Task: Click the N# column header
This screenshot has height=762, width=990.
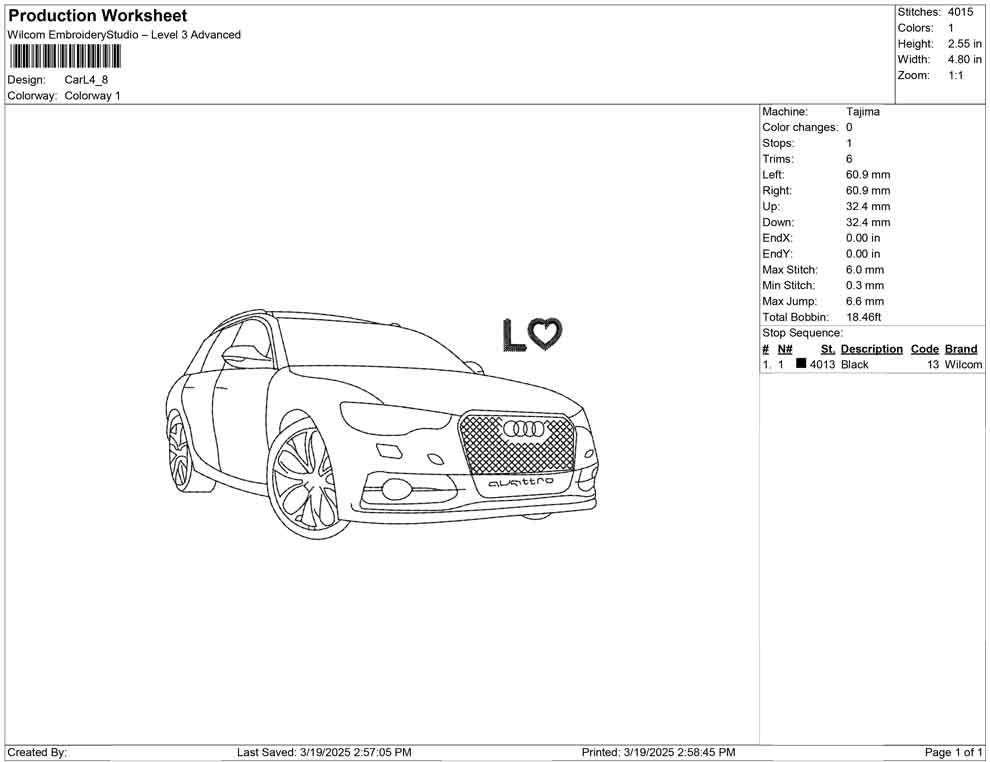Action: 785,349
